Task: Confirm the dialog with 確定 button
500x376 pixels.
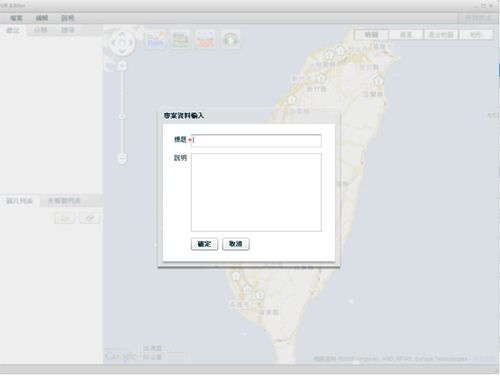Action: tap(204, 244)
